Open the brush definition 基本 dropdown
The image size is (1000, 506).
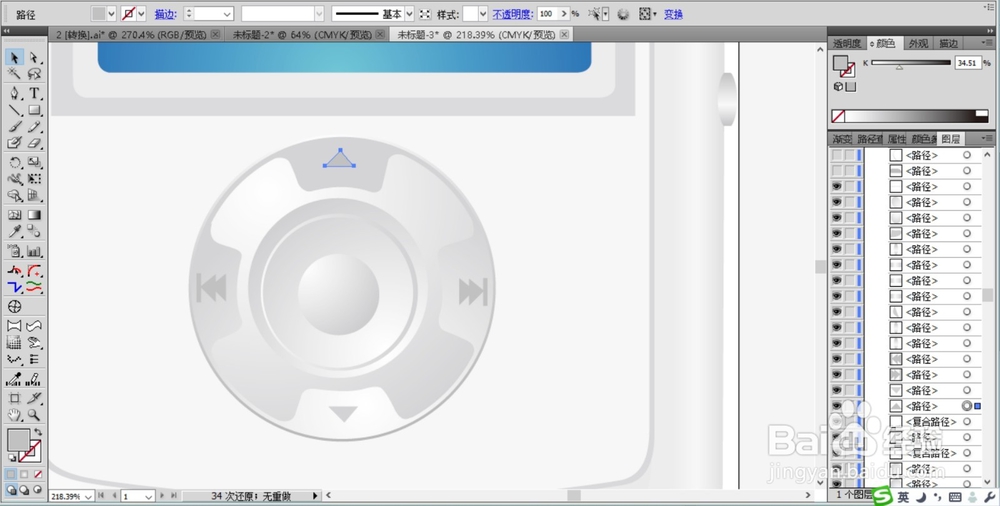point(409,13)
